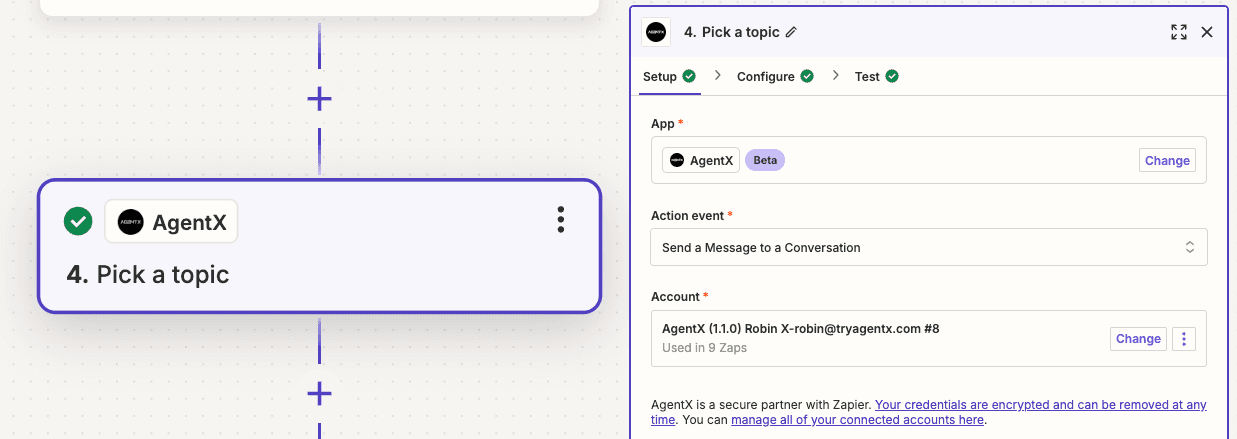The image size is (1237, 439).
Task: Open account options three-dot menu
Action: [1184, 339]
